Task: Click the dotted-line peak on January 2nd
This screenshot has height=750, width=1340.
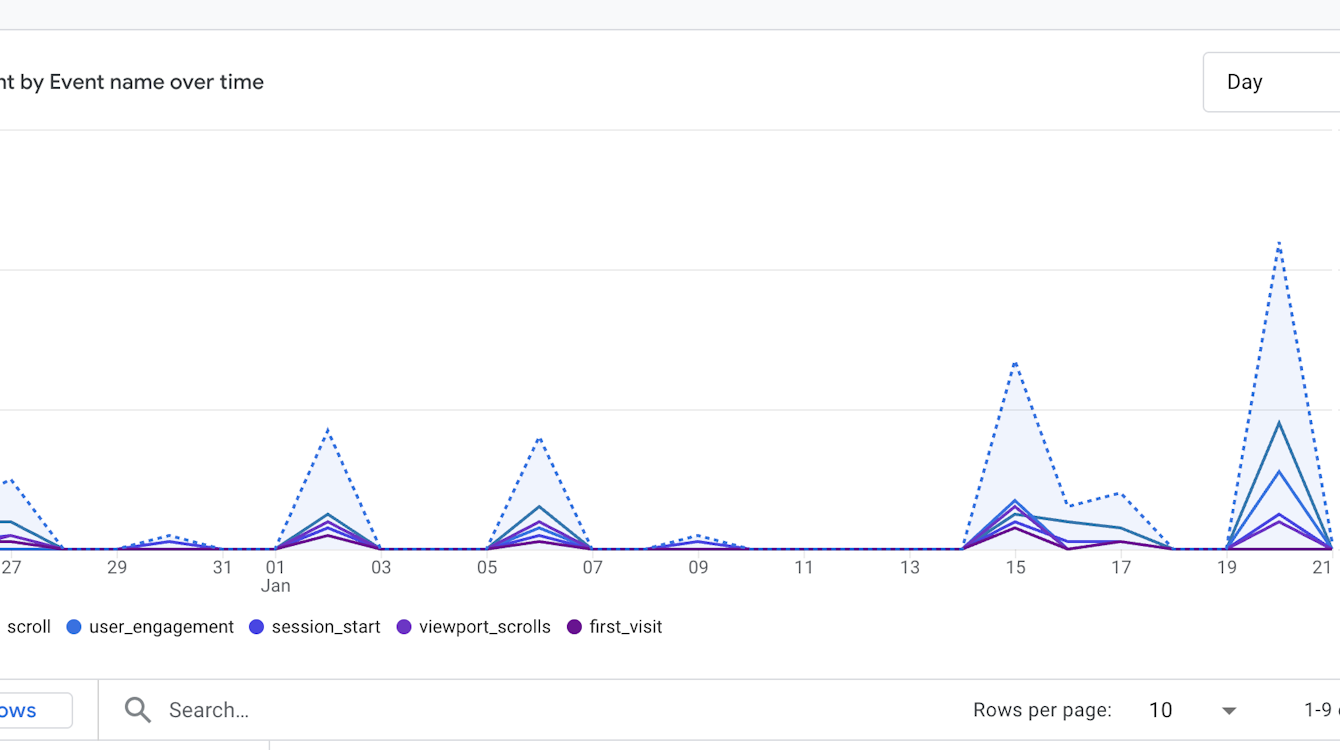Action: [328, 430]
